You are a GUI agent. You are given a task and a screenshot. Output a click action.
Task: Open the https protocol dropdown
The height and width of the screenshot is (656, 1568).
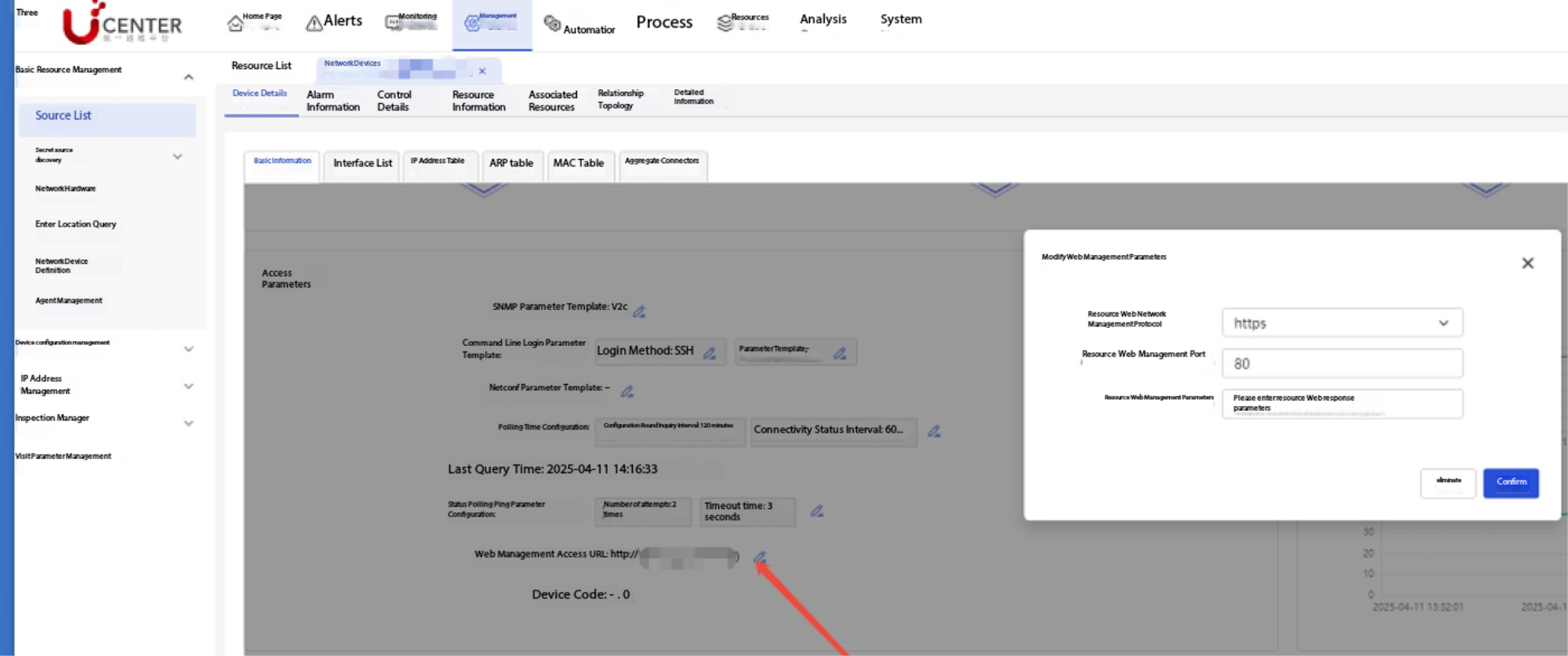(1341, 323)
